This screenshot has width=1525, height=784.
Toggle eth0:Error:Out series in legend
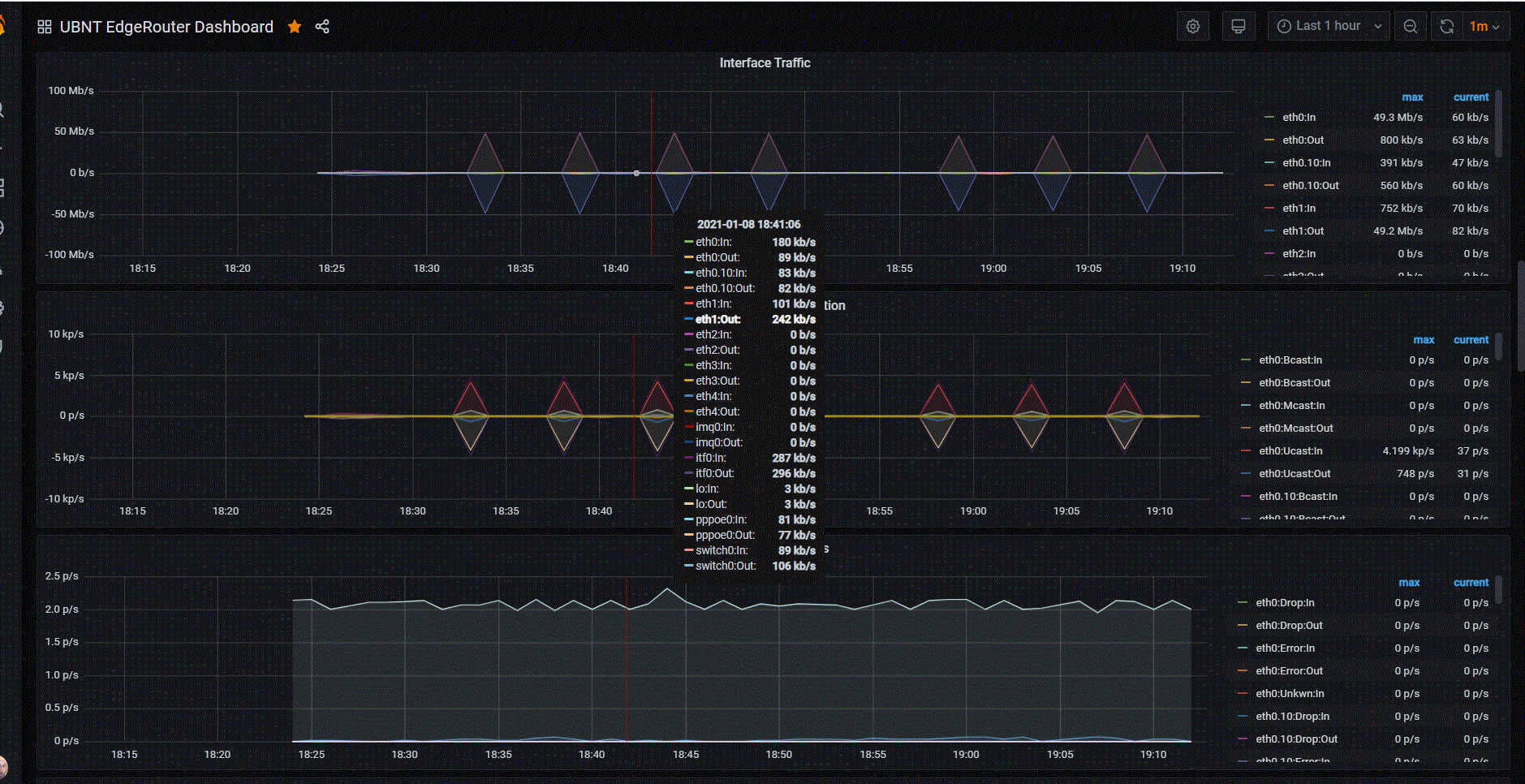pos(1289,670)
